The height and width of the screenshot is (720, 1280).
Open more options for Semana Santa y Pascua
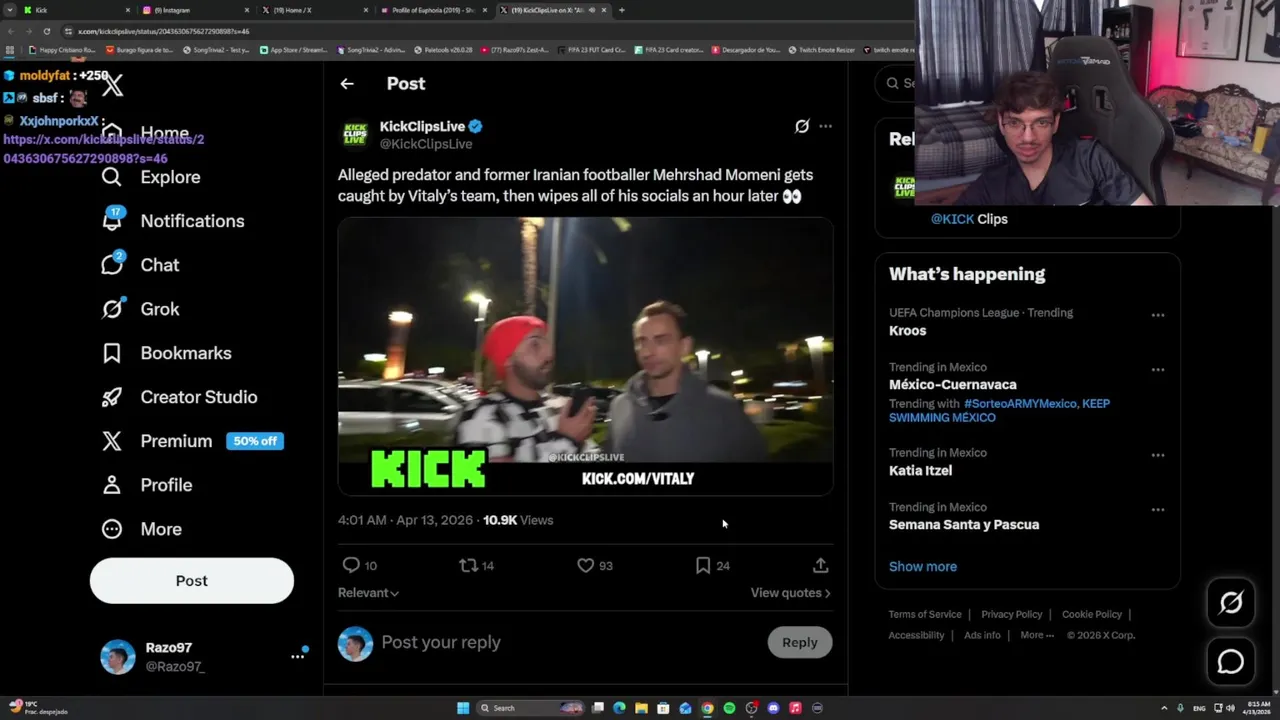(x=1158, y=509)
